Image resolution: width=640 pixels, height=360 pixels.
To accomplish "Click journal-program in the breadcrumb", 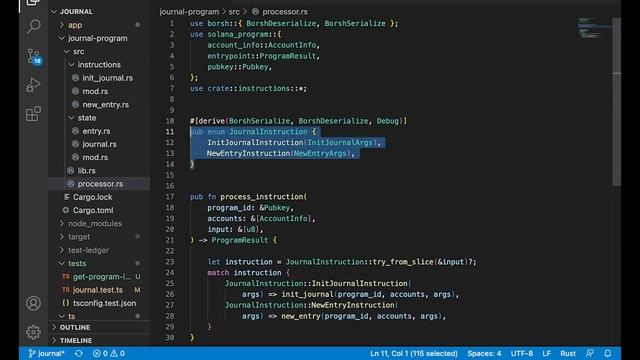I will coord(189,12).
